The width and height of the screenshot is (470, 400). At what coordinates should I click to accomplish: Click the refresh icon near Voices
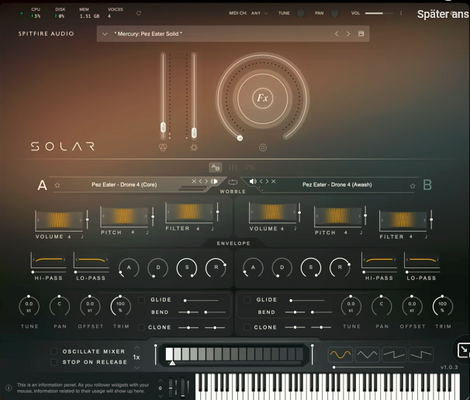click(x=139, y=13)
